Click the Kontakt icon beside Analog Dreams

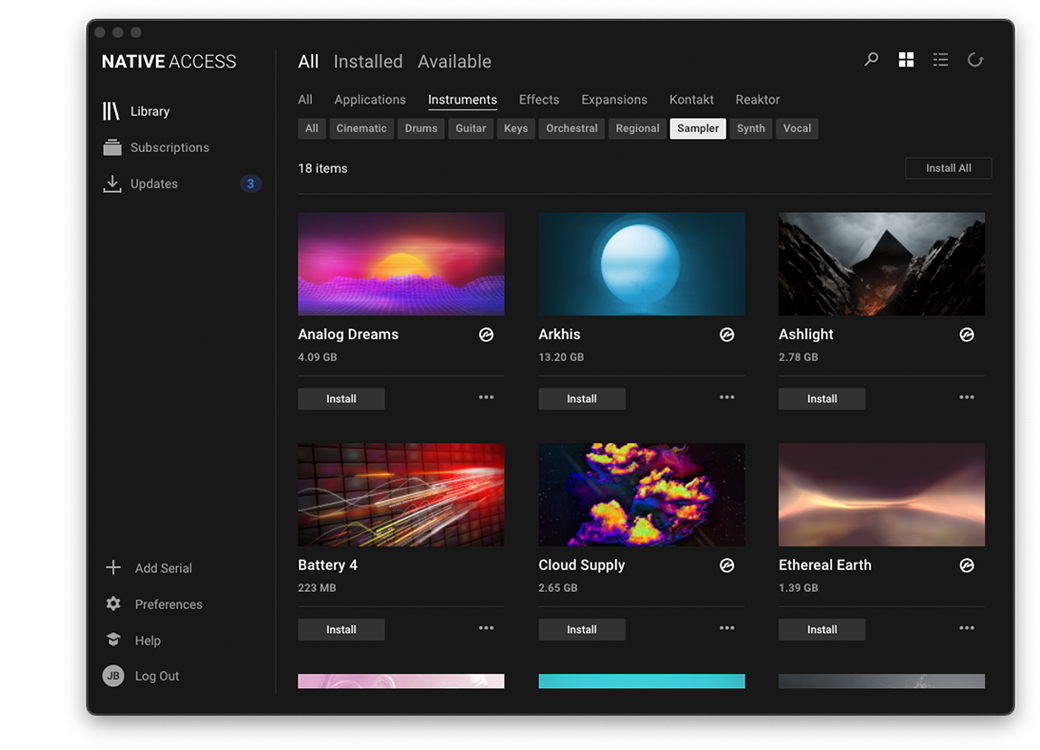[486, 335]
